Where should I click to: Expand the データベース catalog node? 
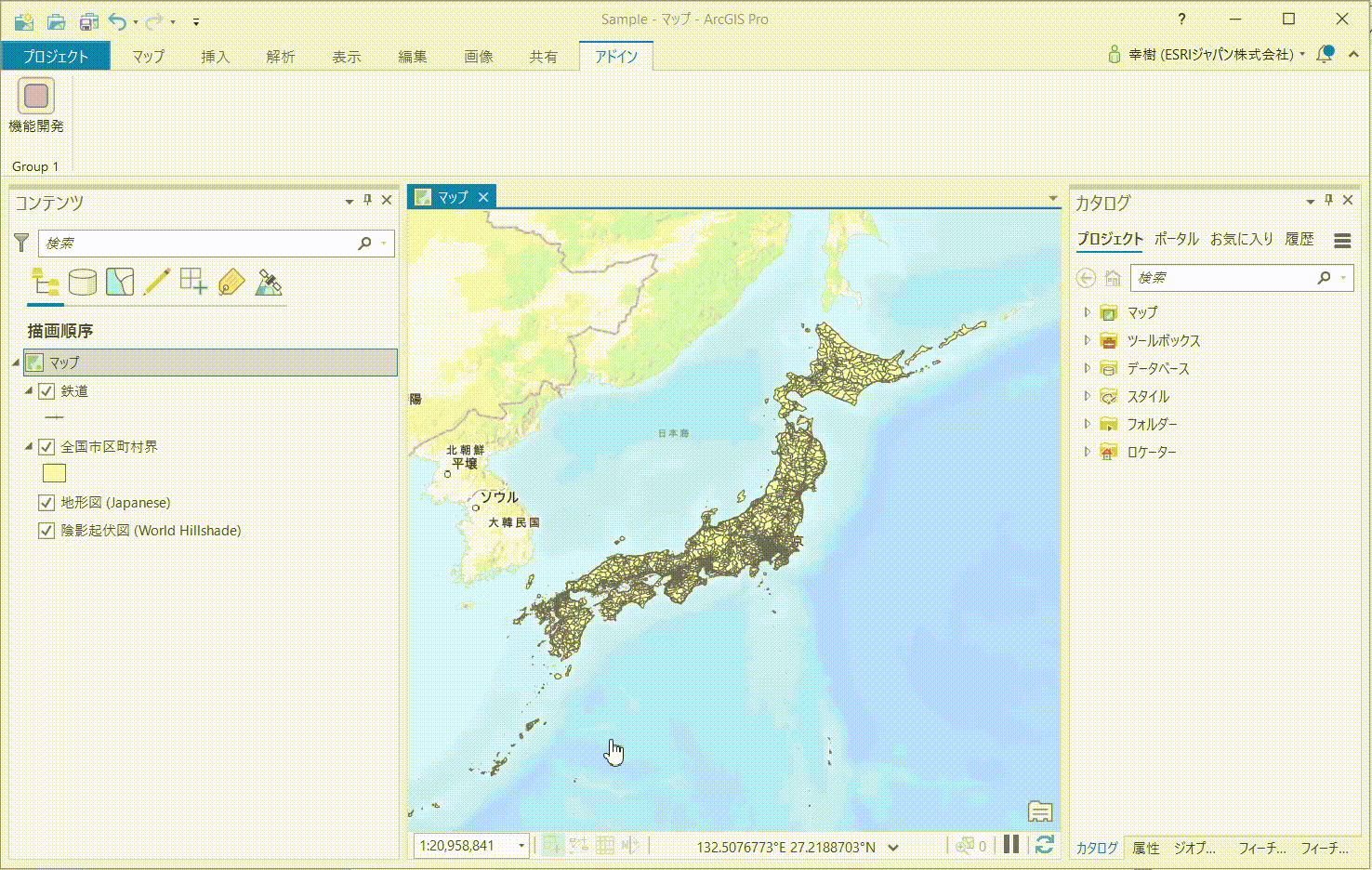[1087, 368]
